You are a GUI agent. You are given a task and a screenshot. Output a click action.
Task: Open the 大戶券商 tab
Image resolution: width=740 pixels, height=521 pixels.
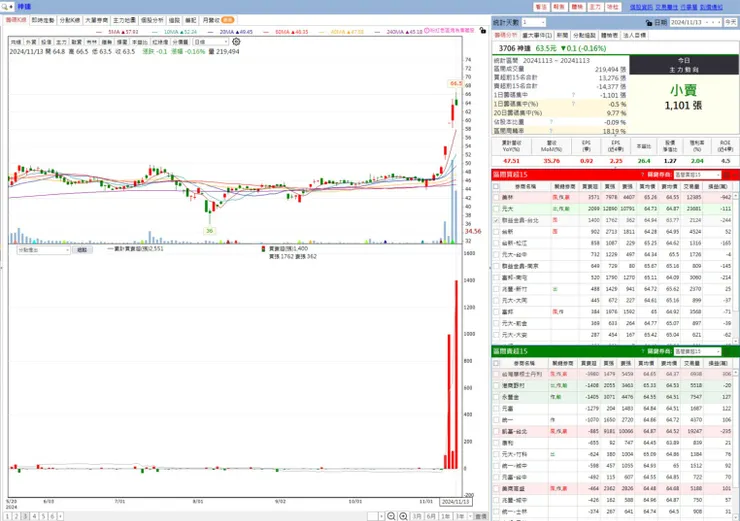point(97,20)
